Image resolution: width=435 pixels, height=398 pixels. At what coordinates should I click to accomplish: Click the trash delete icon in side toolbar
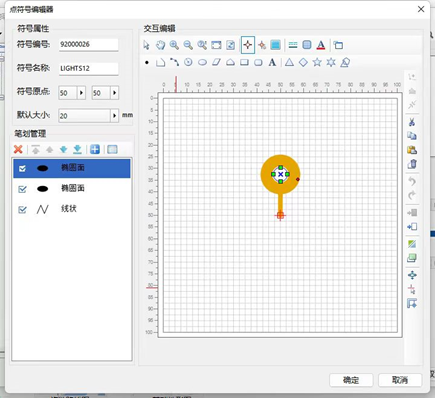[x=412, y=164]
